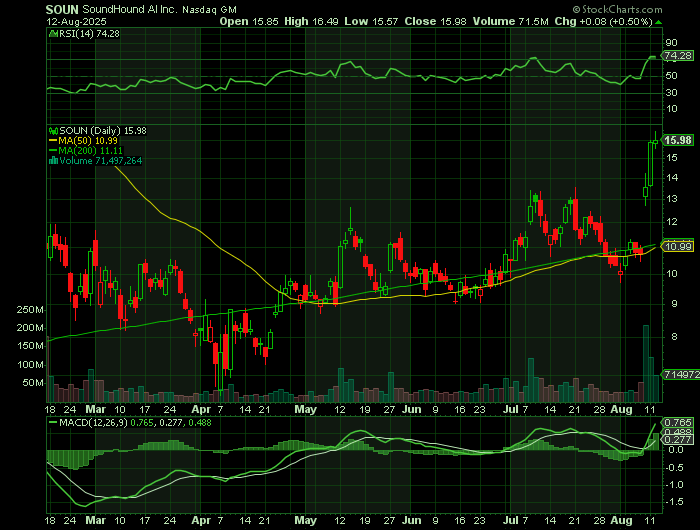
Task: Click the 0.765 MACD value tag on right
Action: [x=678, y=422]
